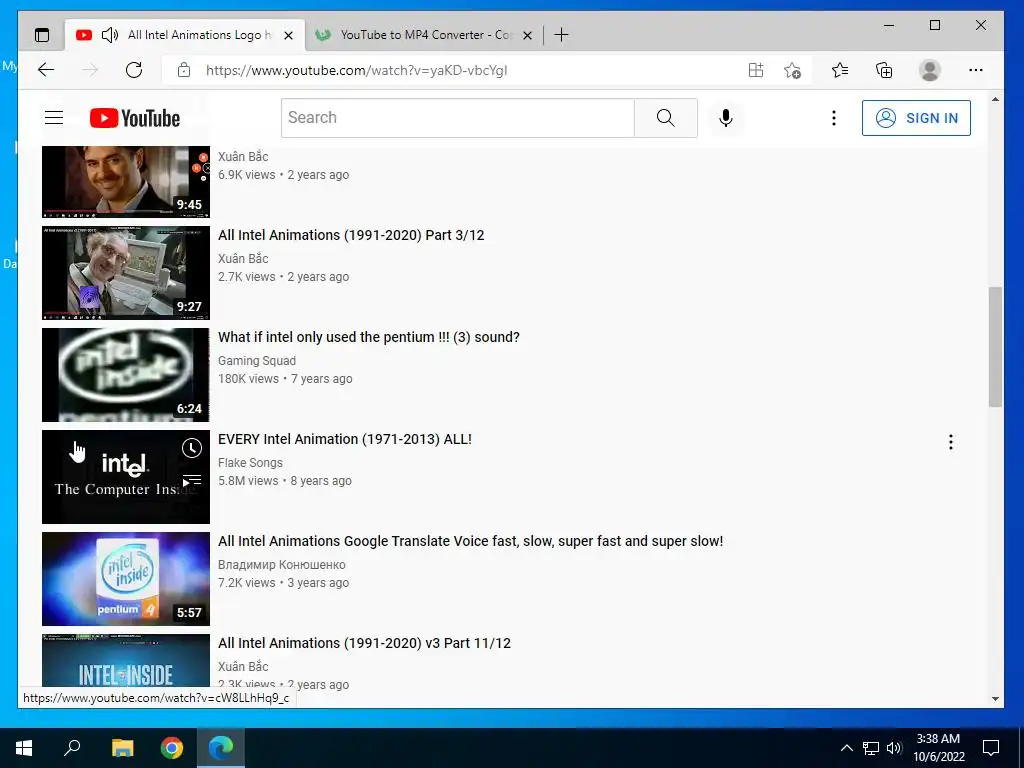The width and height of the screenshot is (1024, 768).
Task: Open the tab actions menu icon
Action: pyautogui.click(x=42, y=35)
